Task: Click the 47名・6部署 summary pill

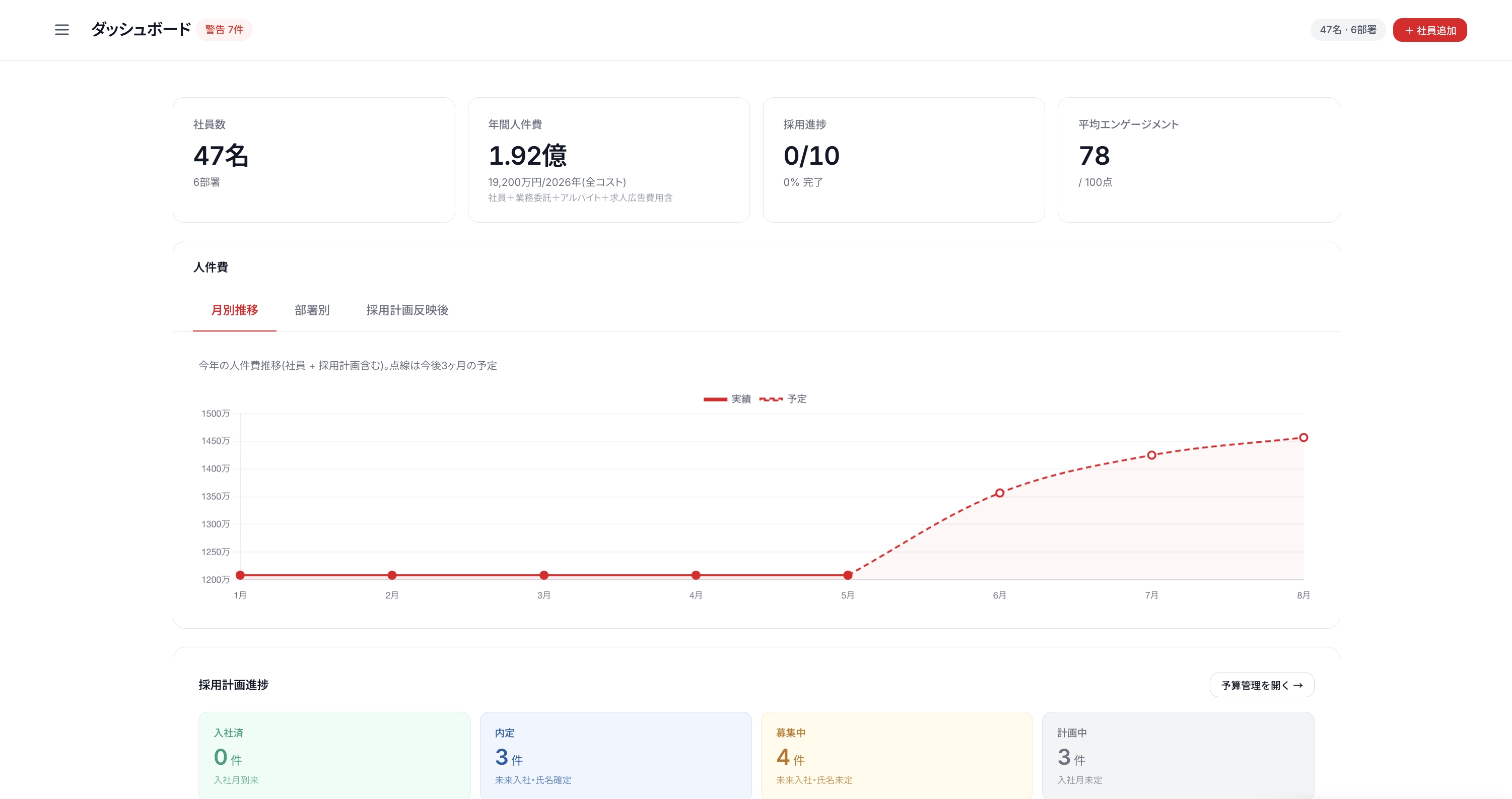Action: [x=1348, y=30]
